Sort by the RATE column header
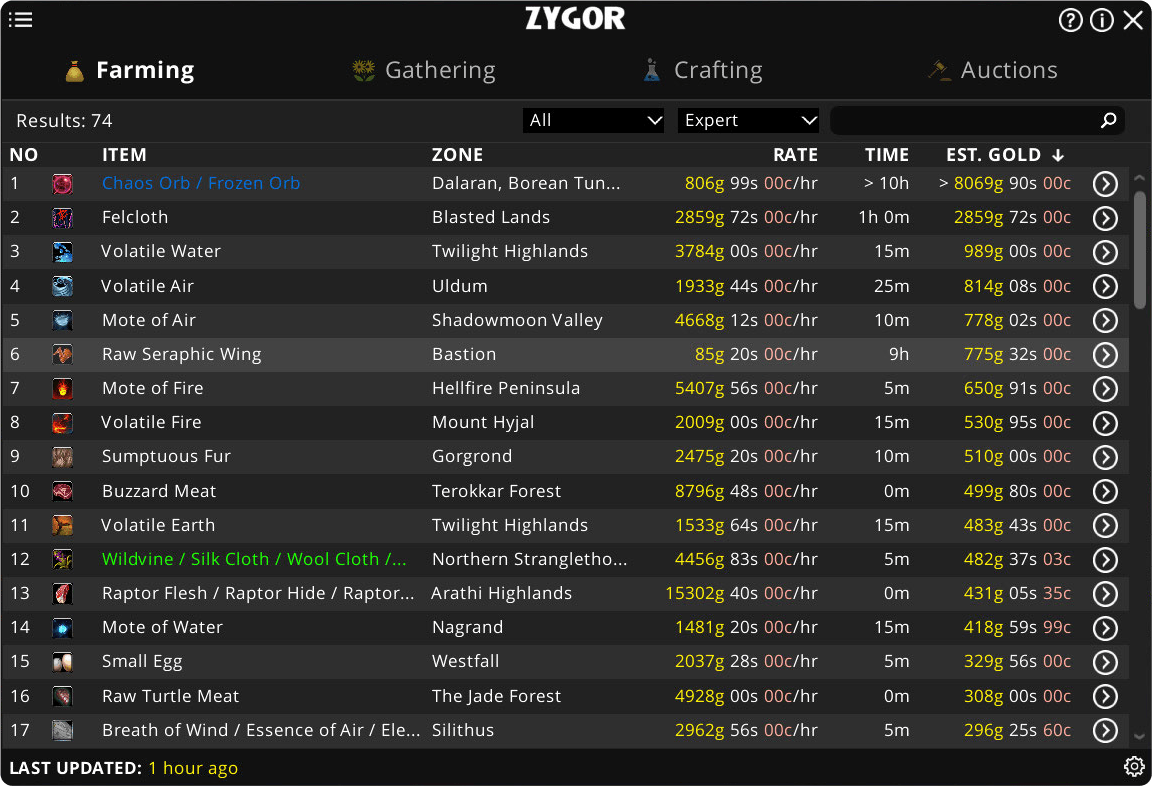The image size is (1152, 786). (x=795, y=154)
